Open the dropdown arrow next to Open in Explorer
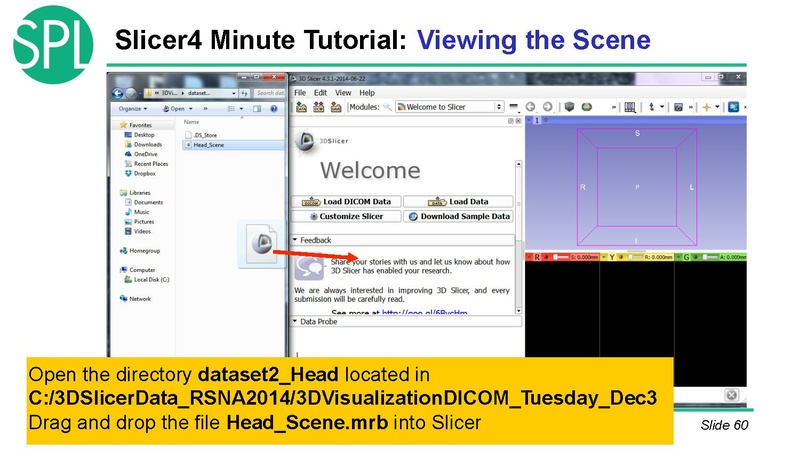The width and height of the screenshot is (800, 450). pyautogui.click(x=191, y=109)
